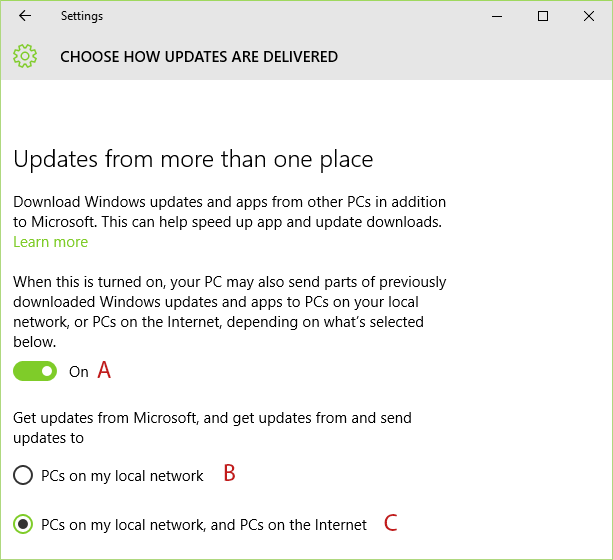Screen dimensions: 613x560
Task: Turn off the updates from other PCs toggle
Action: 35,371
